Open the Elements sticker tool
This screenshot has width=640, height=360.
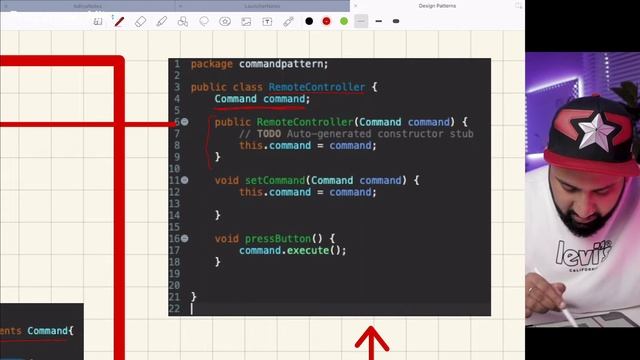[225, 22]
